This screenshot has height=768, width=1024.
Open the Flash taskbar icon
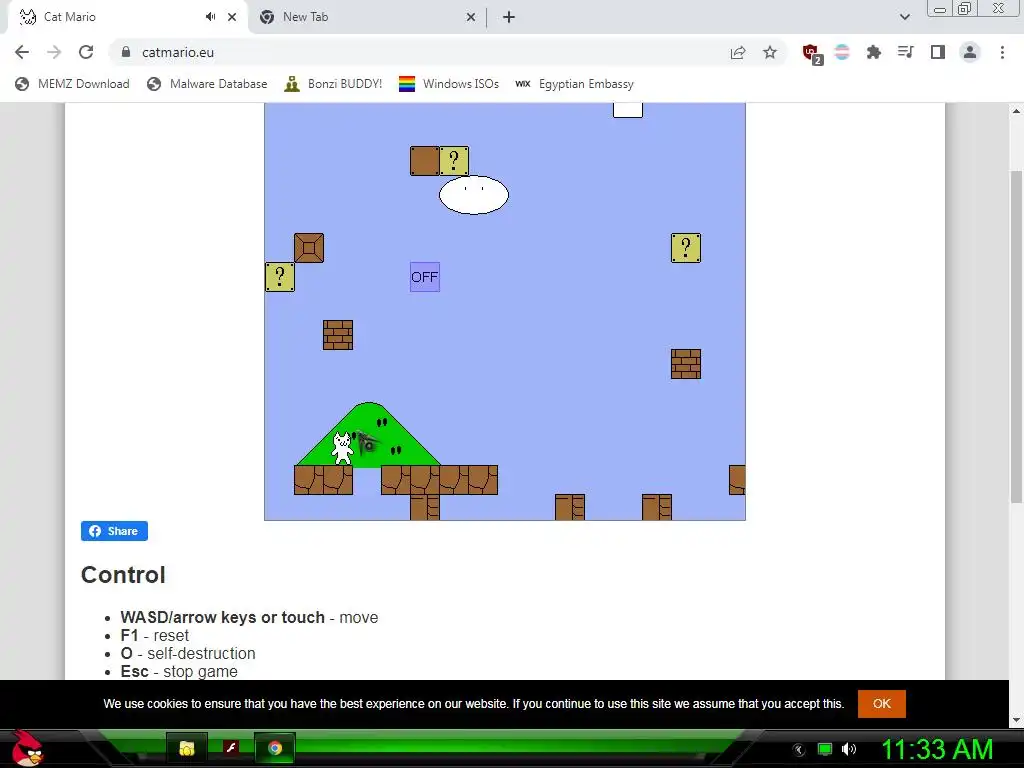[x=231, y=748]
